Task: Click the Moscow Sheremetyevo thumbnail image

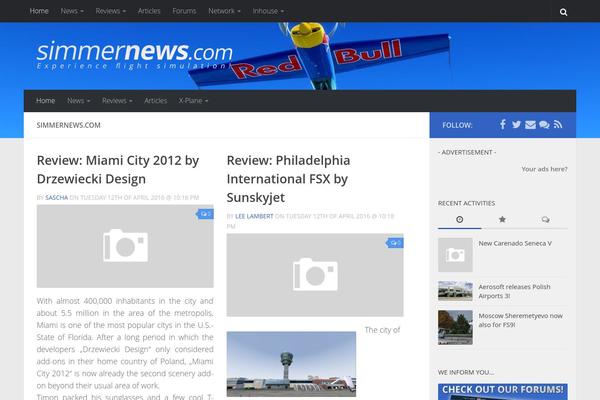Action: [x=455, y=327]
